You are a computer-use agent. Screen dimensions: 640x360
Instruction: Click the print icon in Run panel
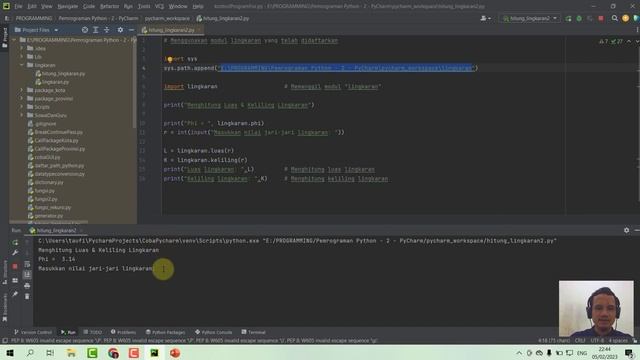click(x=27, y=286)
